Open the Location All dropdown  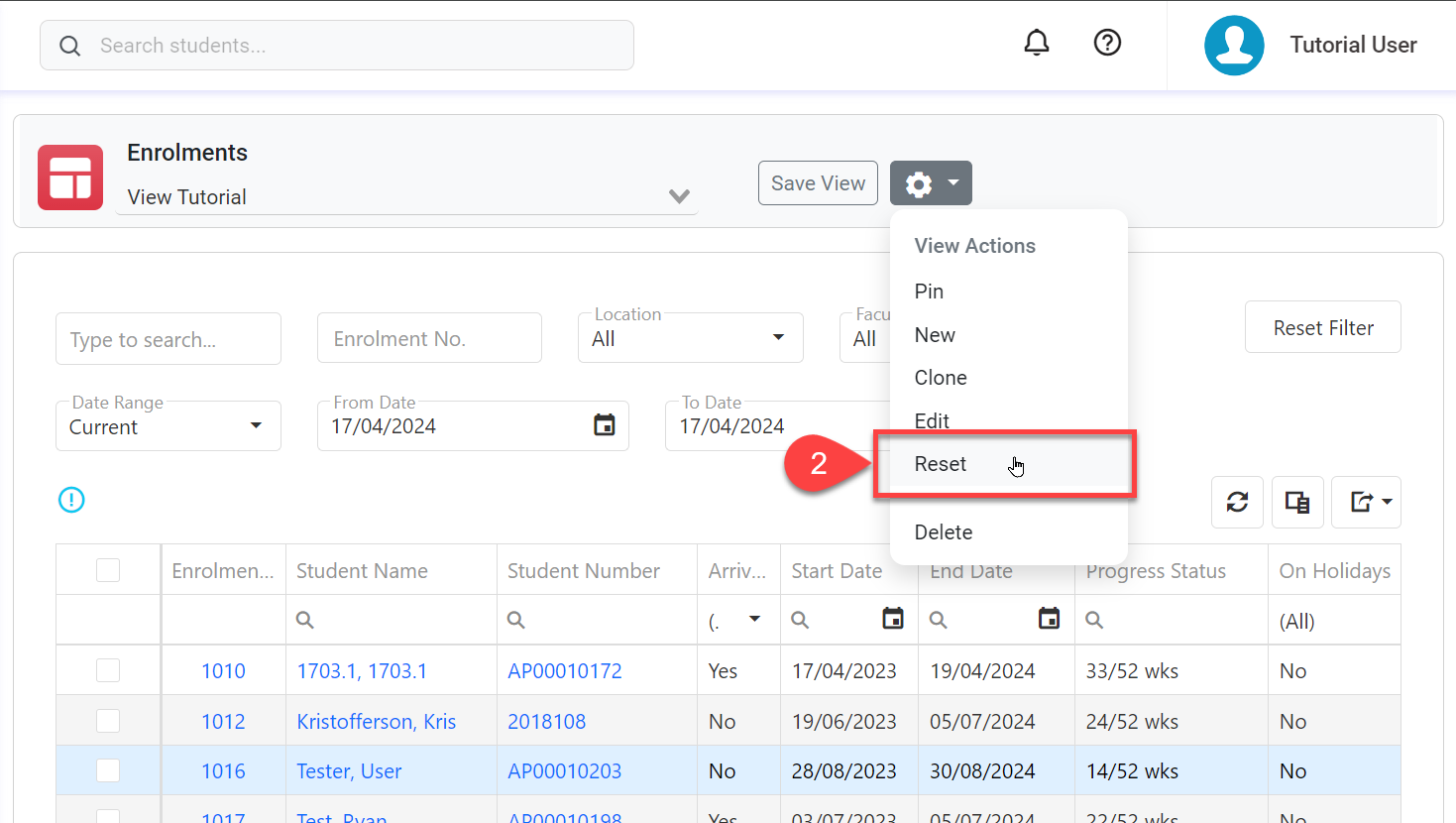691,338
